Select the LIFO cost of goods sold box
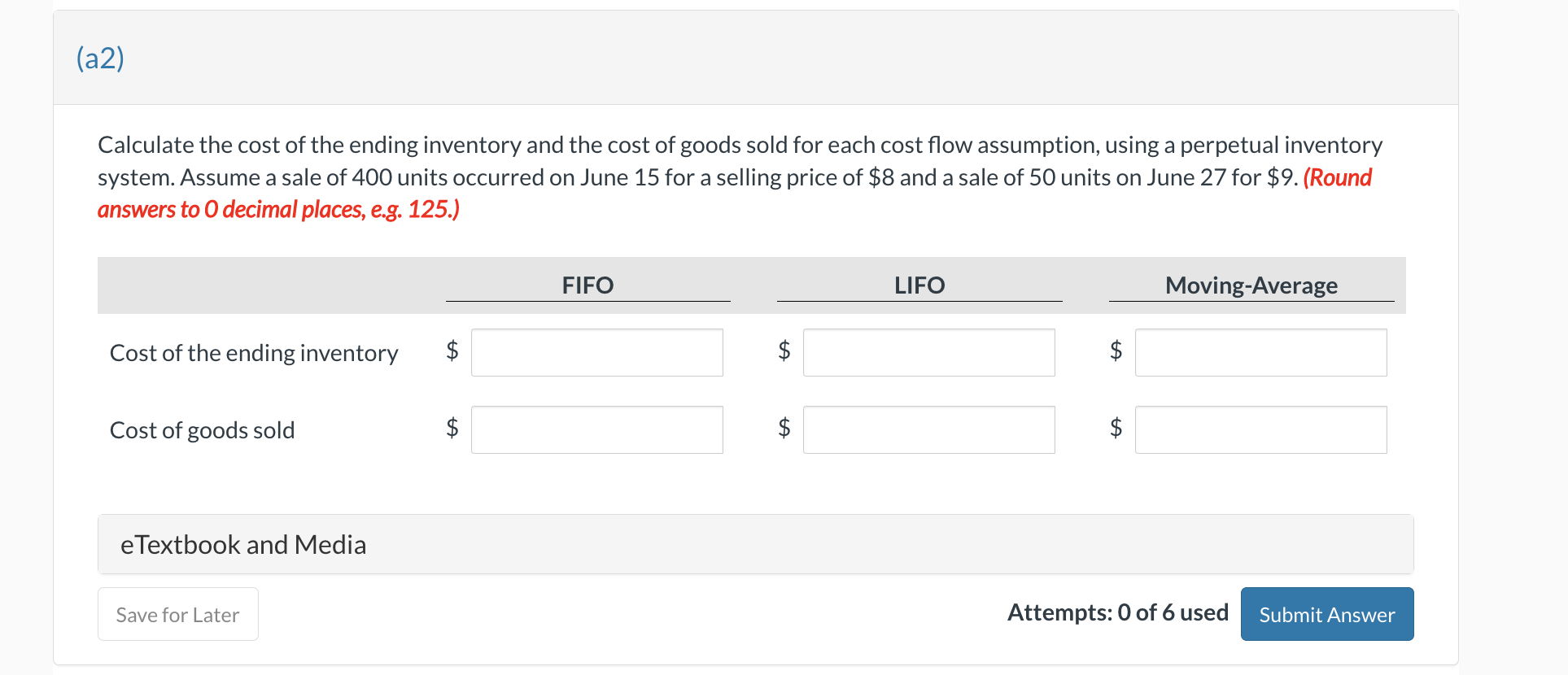The height and width of the screenshot is (675, 1568). click(928, 429)
